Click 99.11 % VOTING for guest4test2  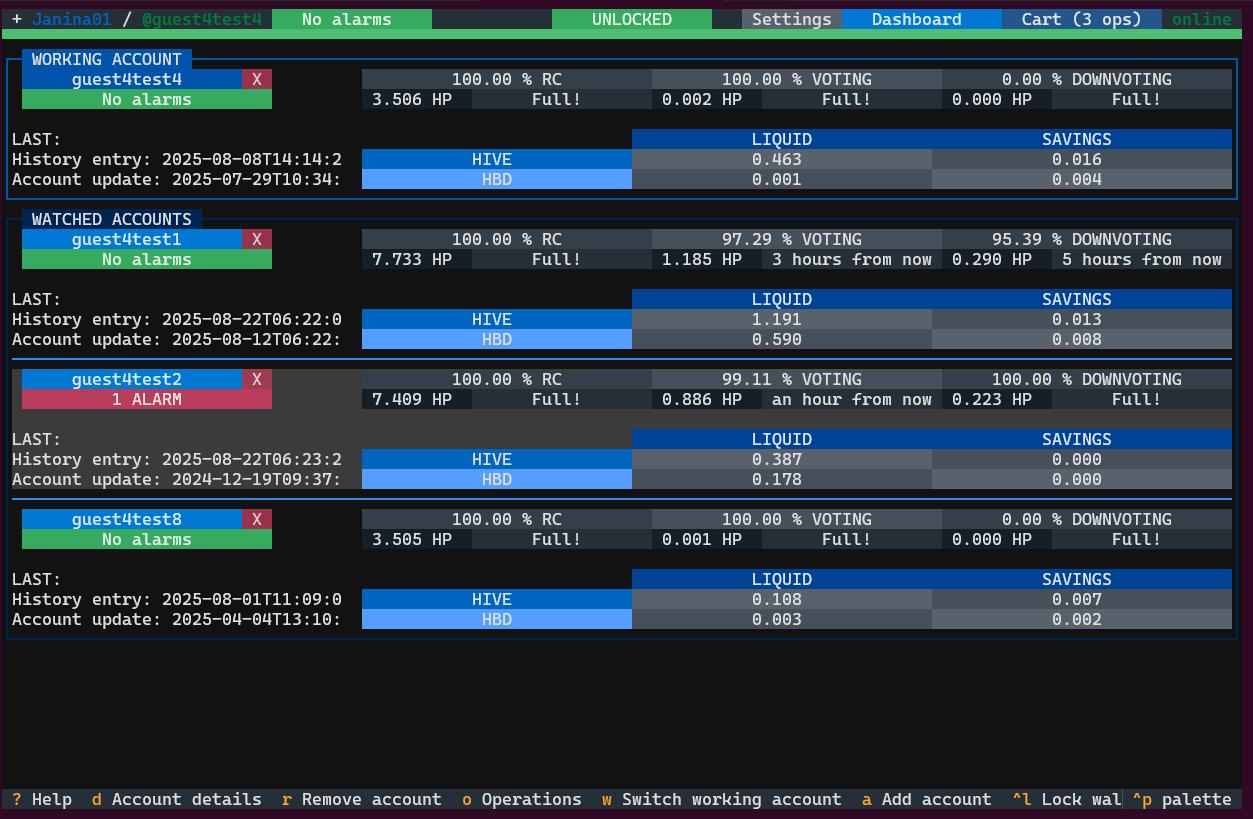(x=797, y=379)
